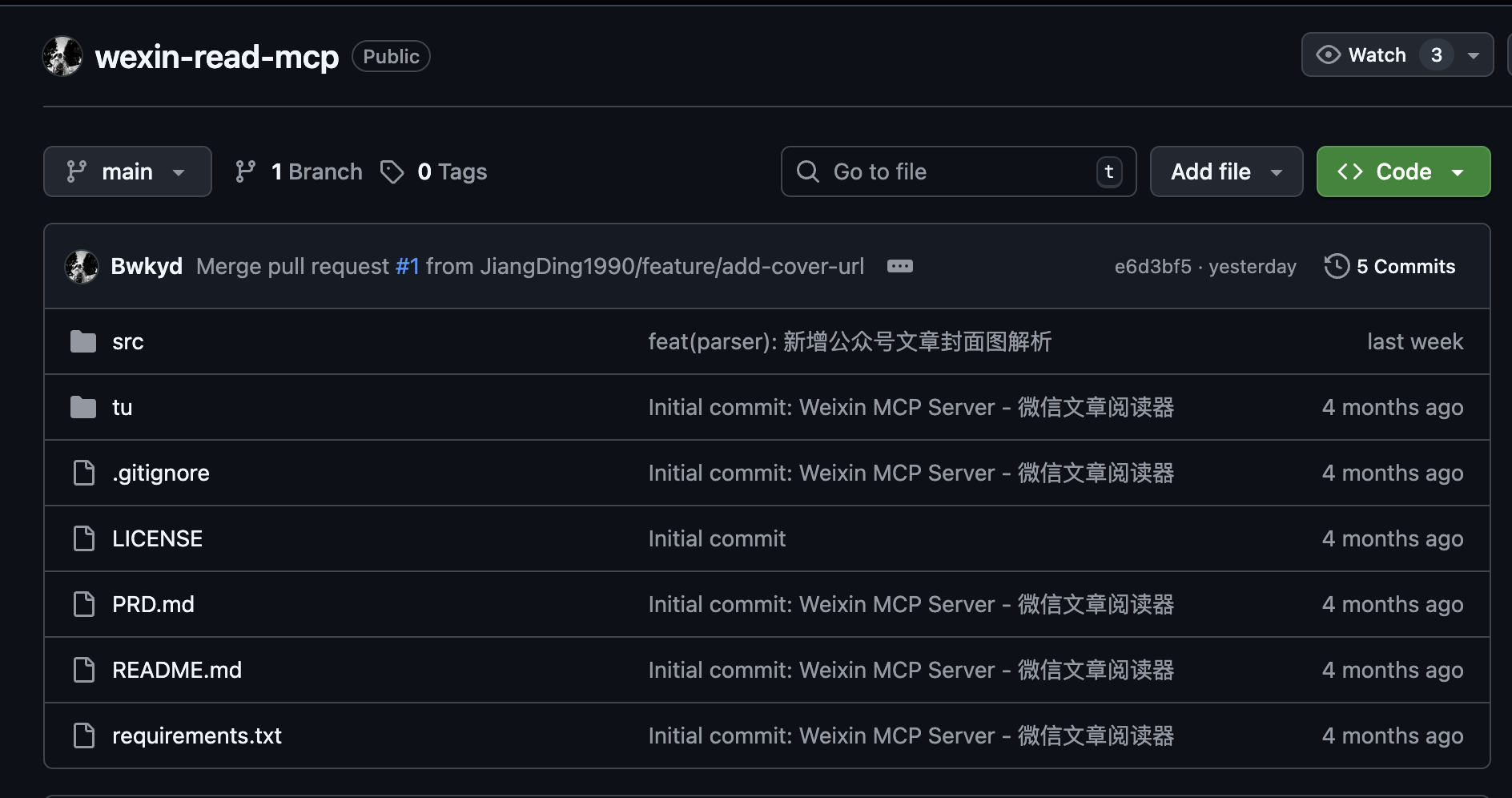
Task: Click the merge commit message text
Action: (x=530, y=266)
